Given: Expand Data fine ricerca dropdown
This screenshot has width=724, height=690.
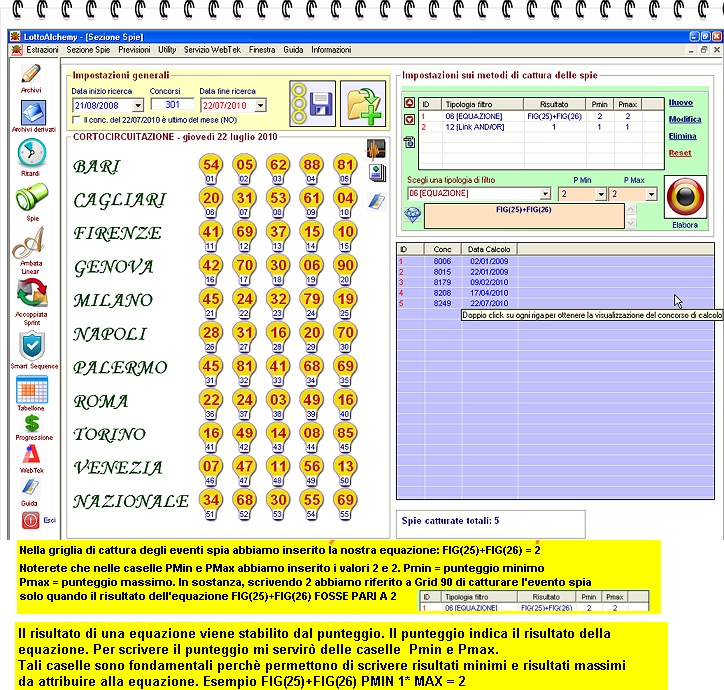Looking at the screenshot, I should coord(260,106).
